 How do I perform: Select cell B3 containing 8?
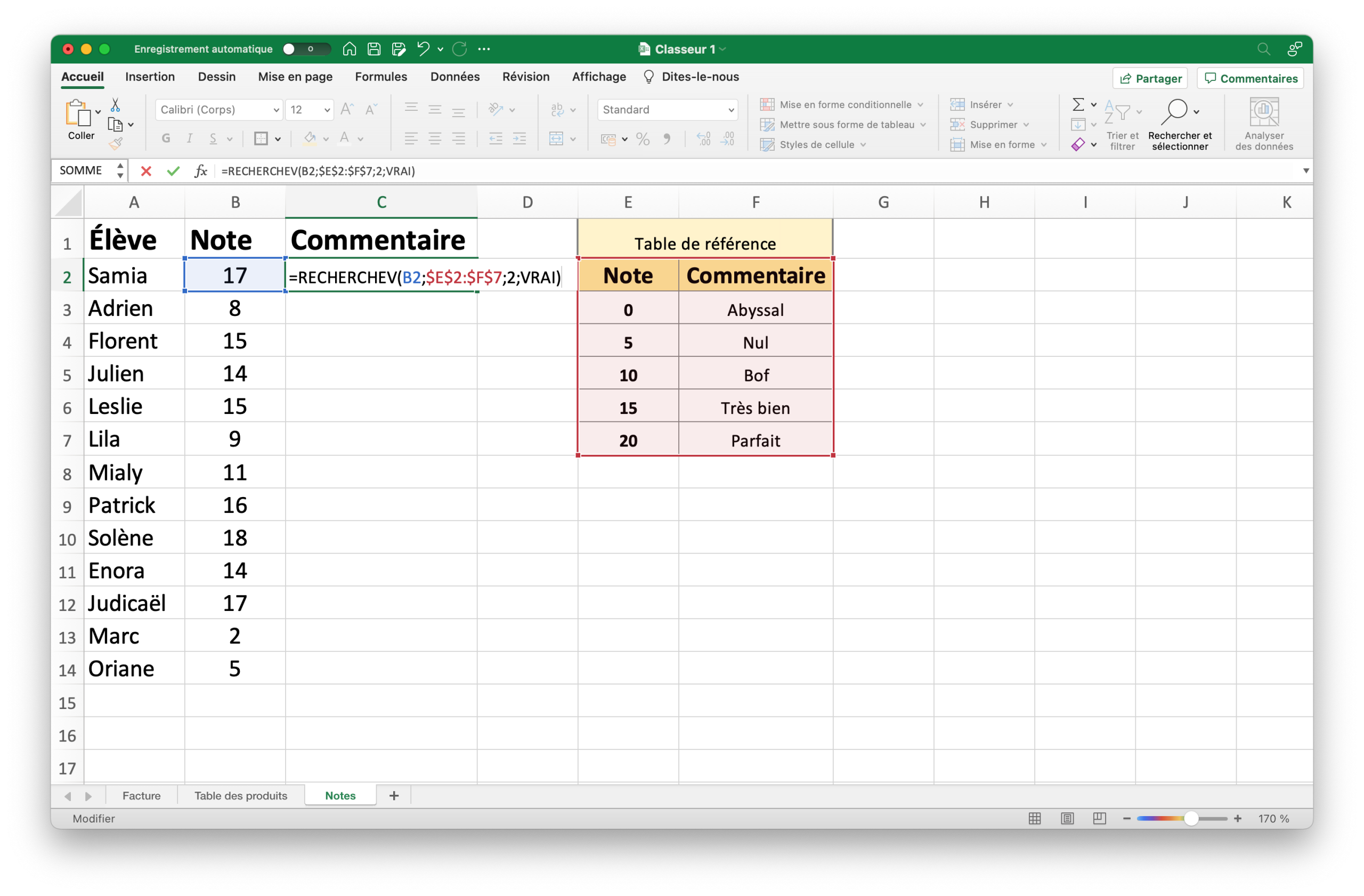(235, 308)
